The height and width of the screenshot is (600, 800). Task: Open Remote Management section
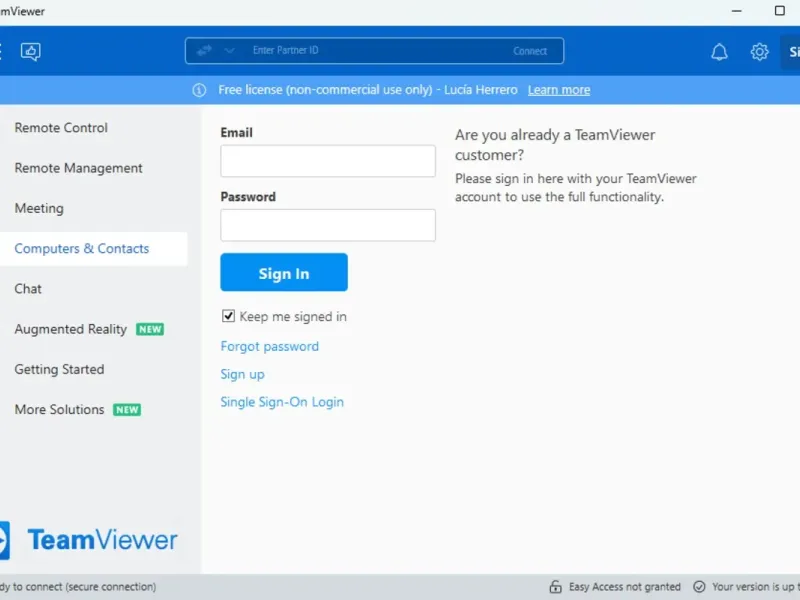point(78,168)
